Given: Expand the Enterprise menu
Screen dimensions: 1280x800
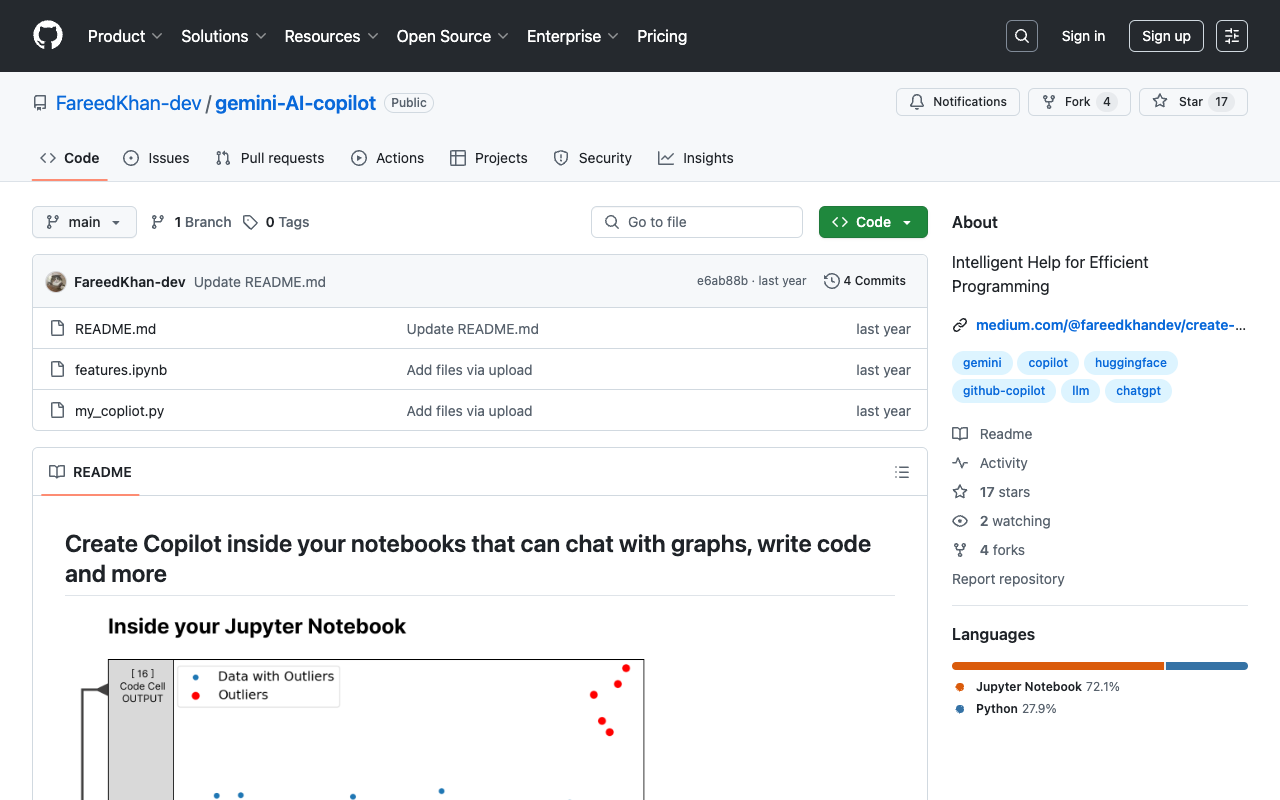Looking at the screenshot, I should 573,36.
